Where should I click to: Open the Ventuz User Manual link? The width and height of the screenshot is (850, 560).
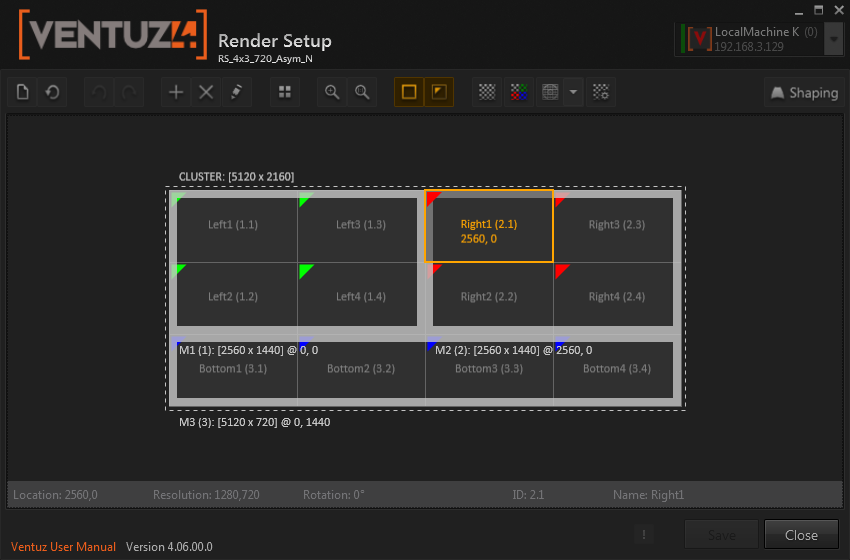pyautogui.click(x=63, y=547)
